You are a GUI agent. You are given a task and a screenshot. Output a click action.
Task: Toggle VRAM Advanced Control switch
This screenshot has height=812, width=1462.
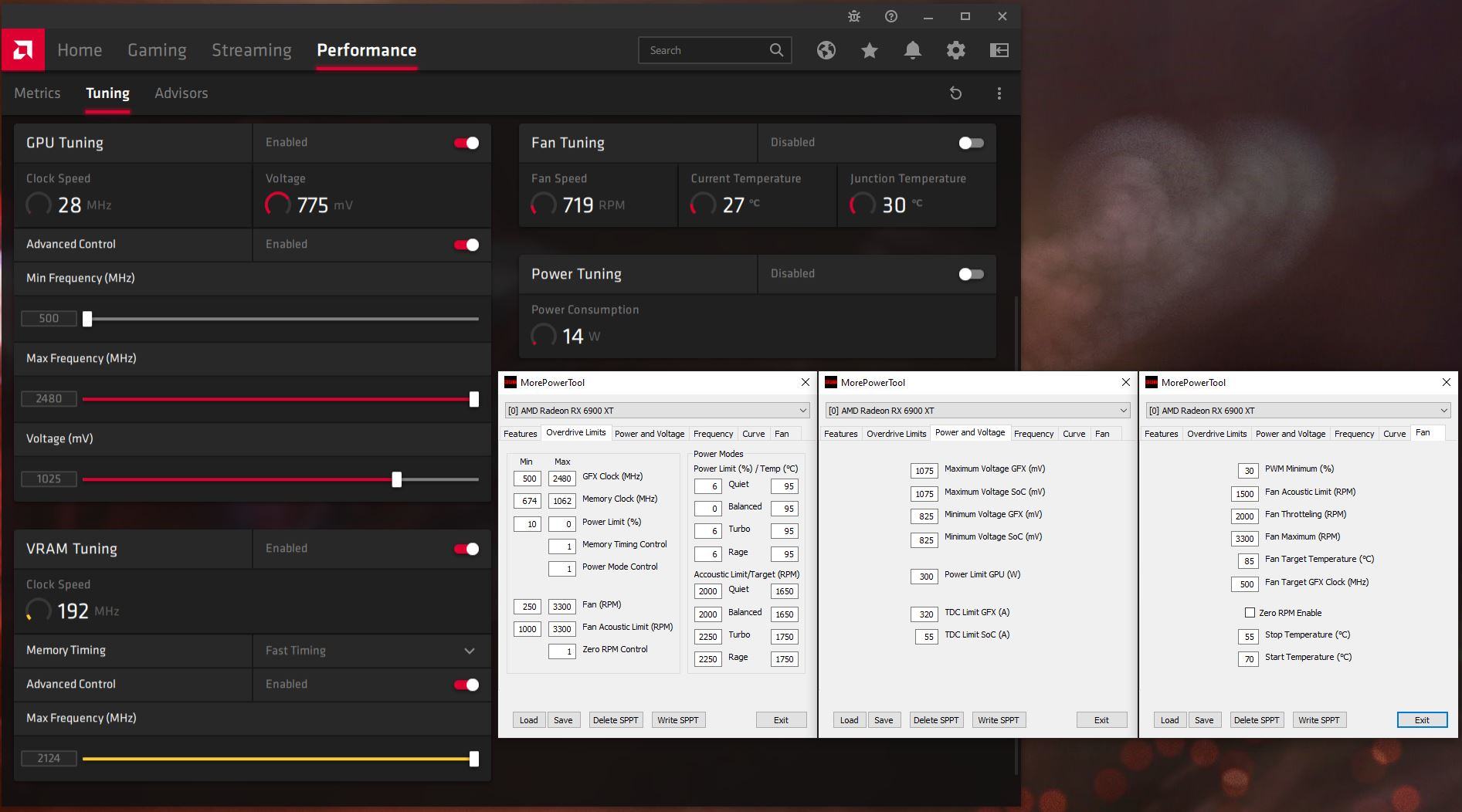coord(466,685)
